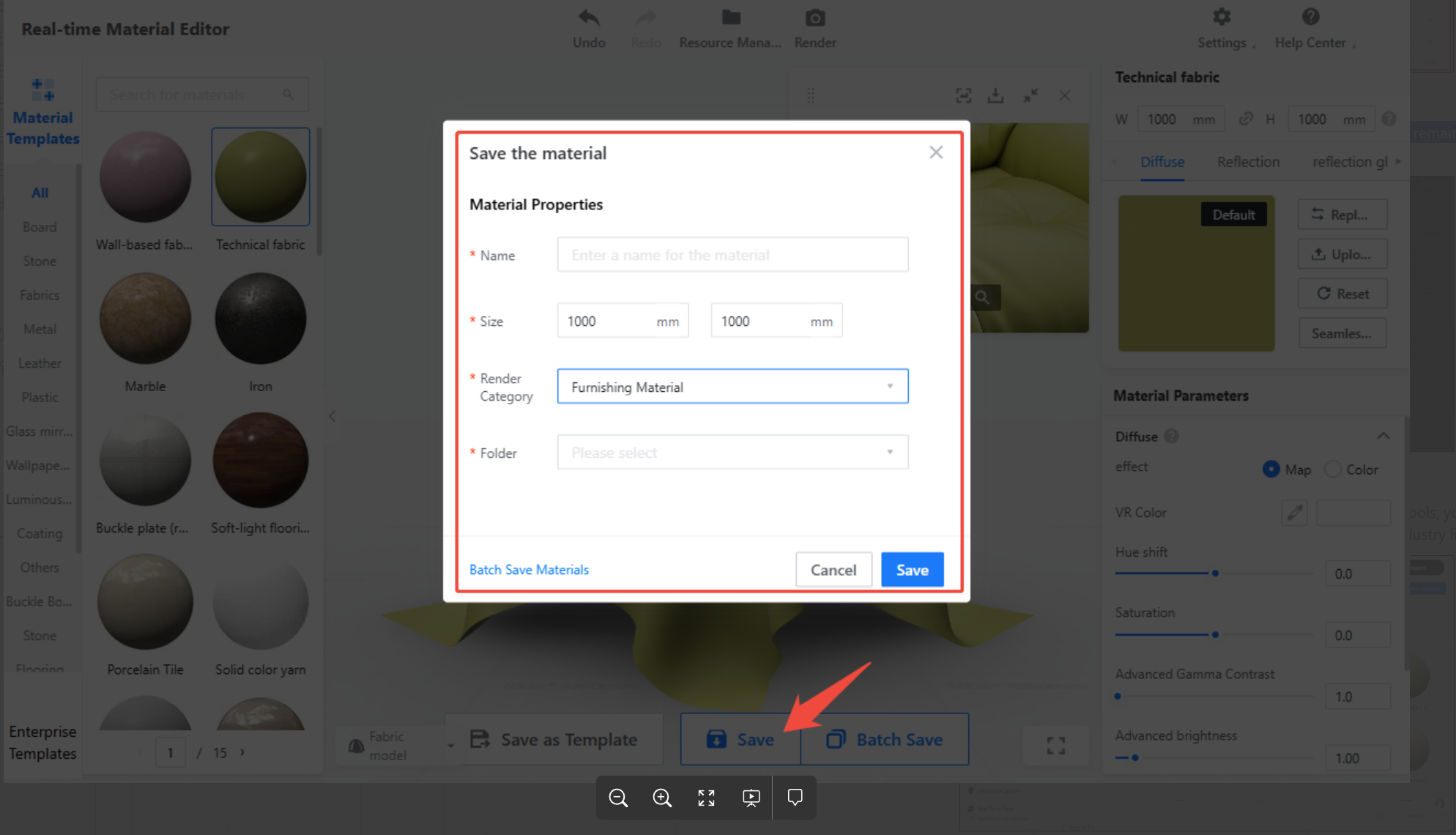Open Settings gear icon
The image size is (1456, 835).
[x=1222, y=17]
